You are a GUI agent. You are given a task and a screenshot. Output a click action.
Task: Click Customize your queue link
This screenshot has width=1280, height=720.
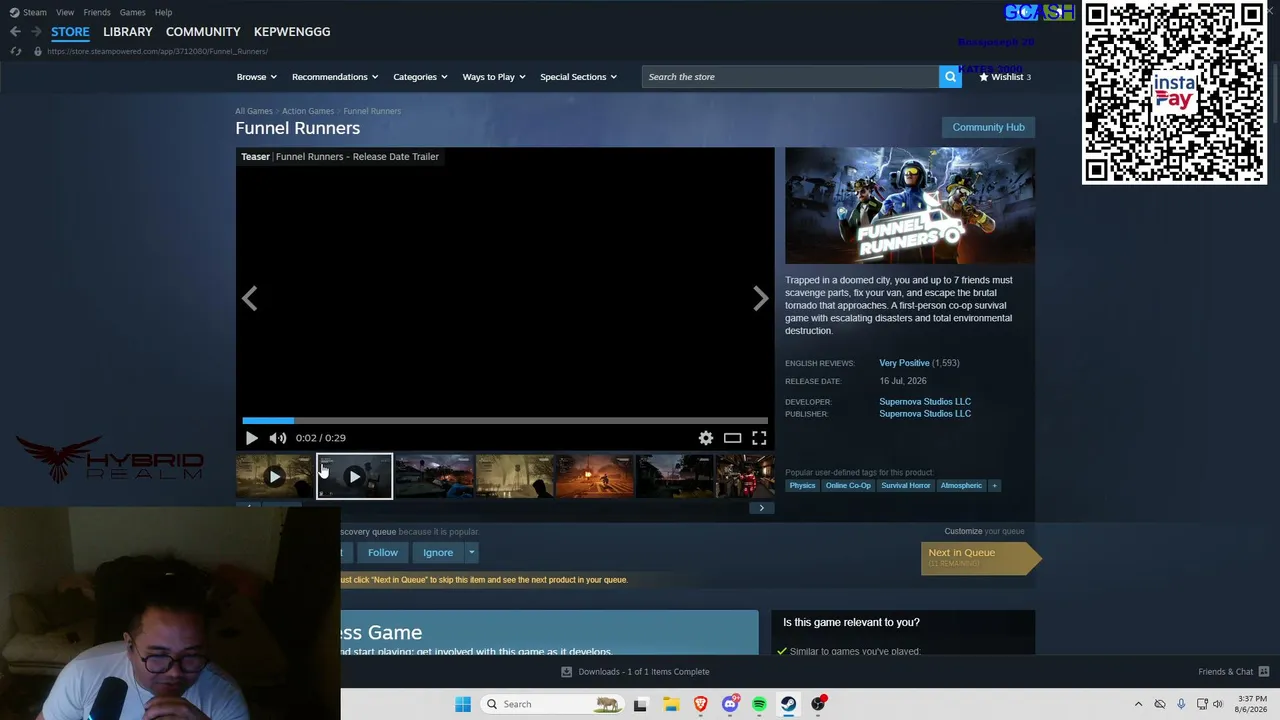[984, 532]
